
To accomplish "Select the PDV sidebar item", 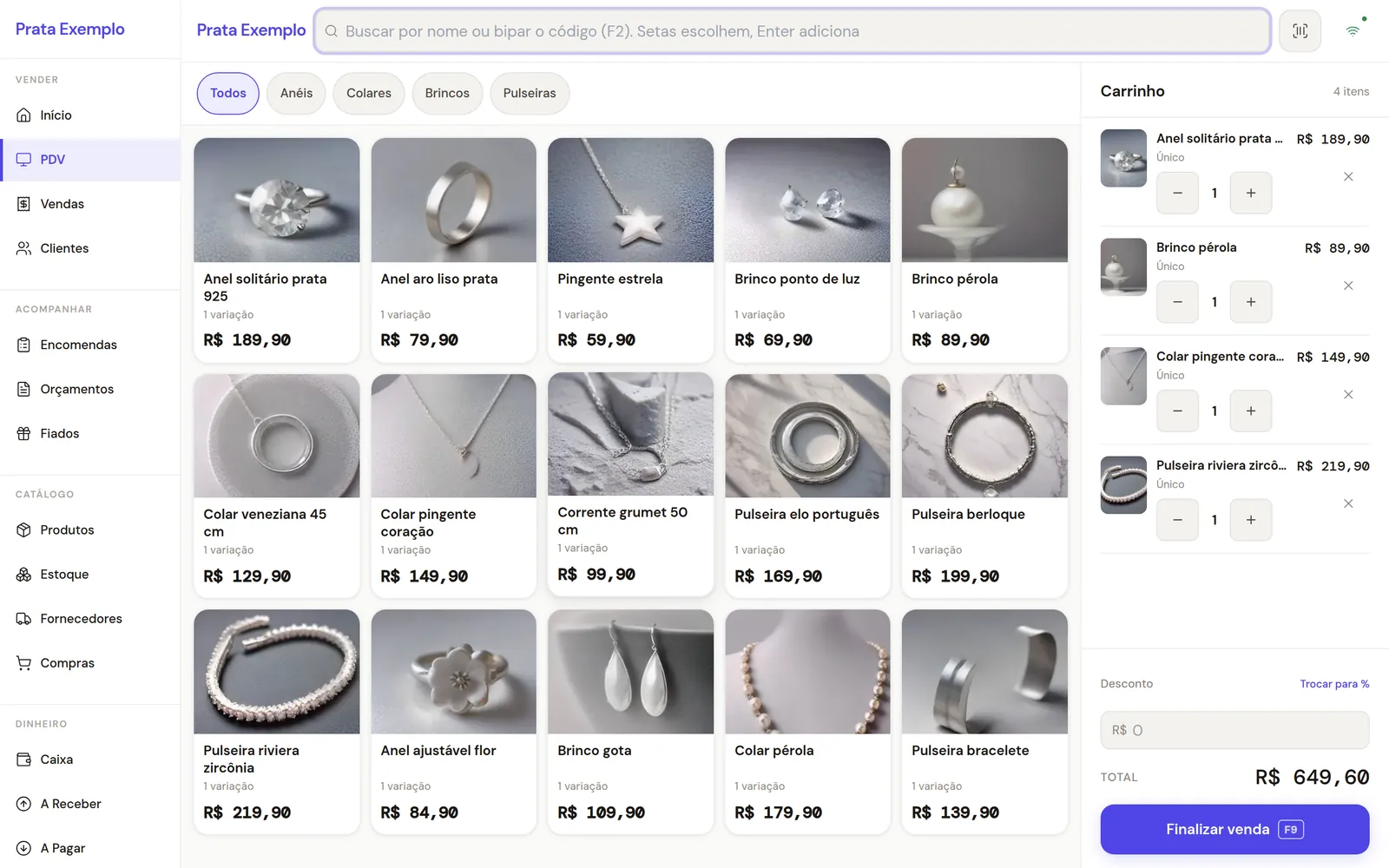I will pyautogui.click(x=90, y=160).
